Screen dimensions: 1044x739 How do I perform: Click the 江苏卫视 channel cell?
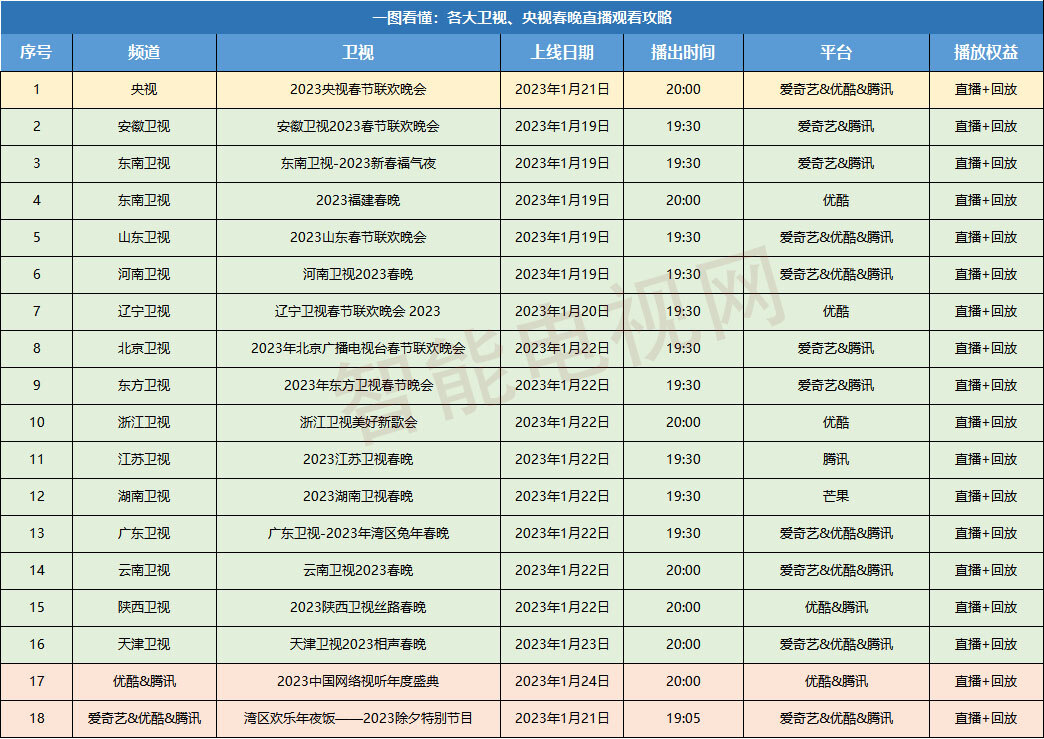144,459
